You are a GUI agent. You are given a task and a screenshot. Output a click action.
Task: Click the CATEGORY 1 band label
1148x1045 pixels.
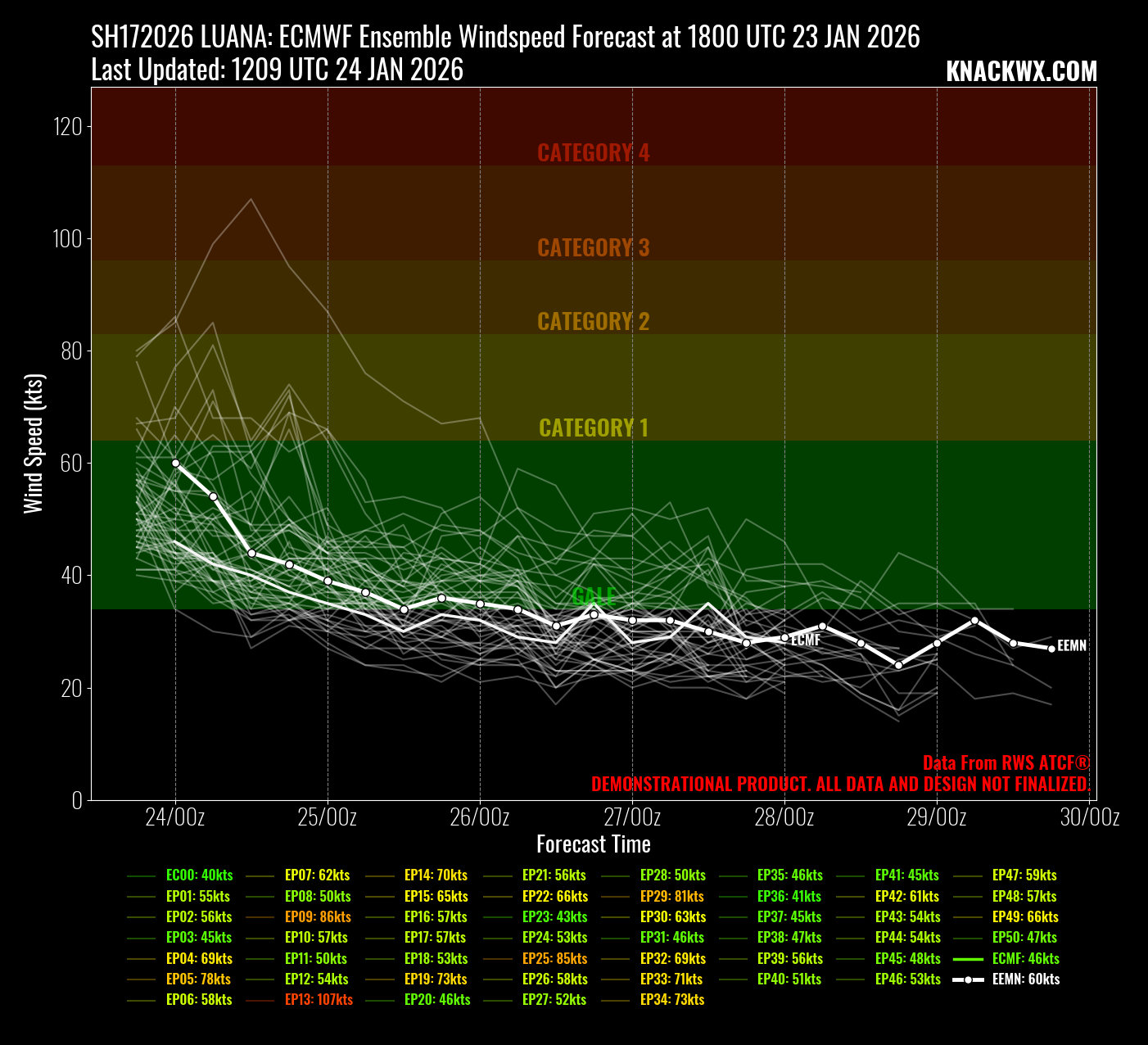[x=593, y=427]
